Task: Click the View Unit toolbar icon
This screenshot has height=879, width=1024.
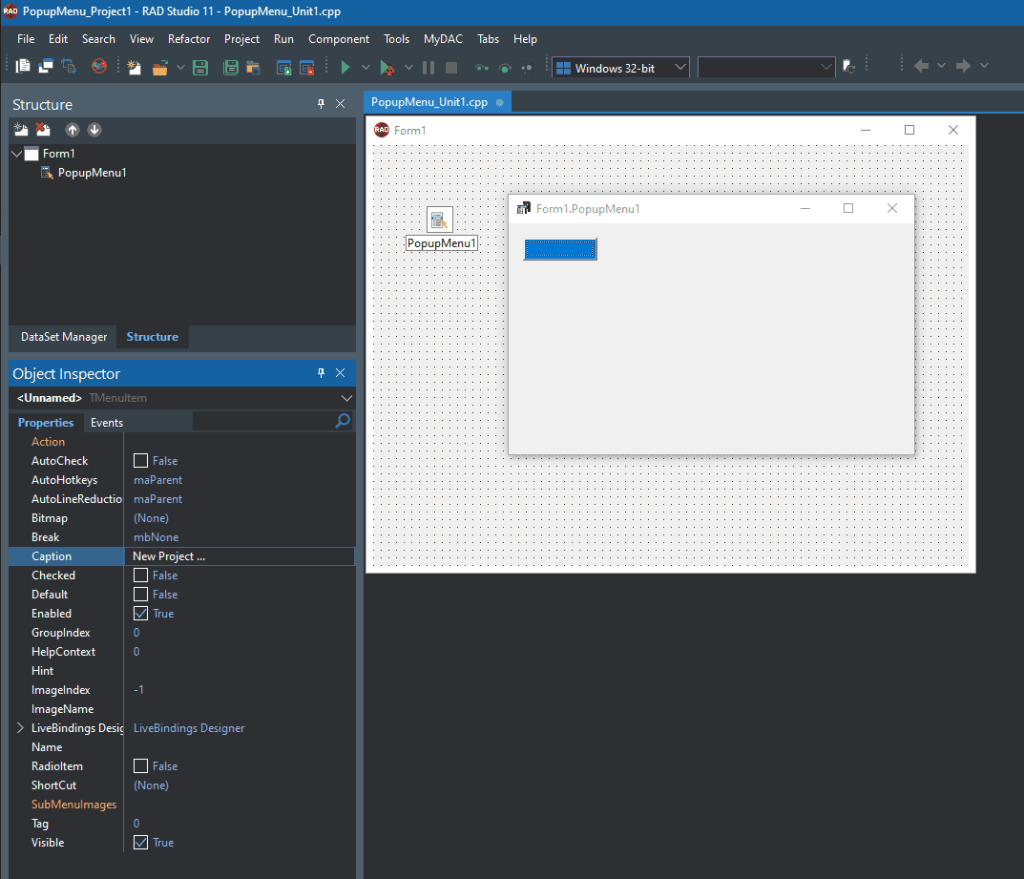Action: pos(23,66)
